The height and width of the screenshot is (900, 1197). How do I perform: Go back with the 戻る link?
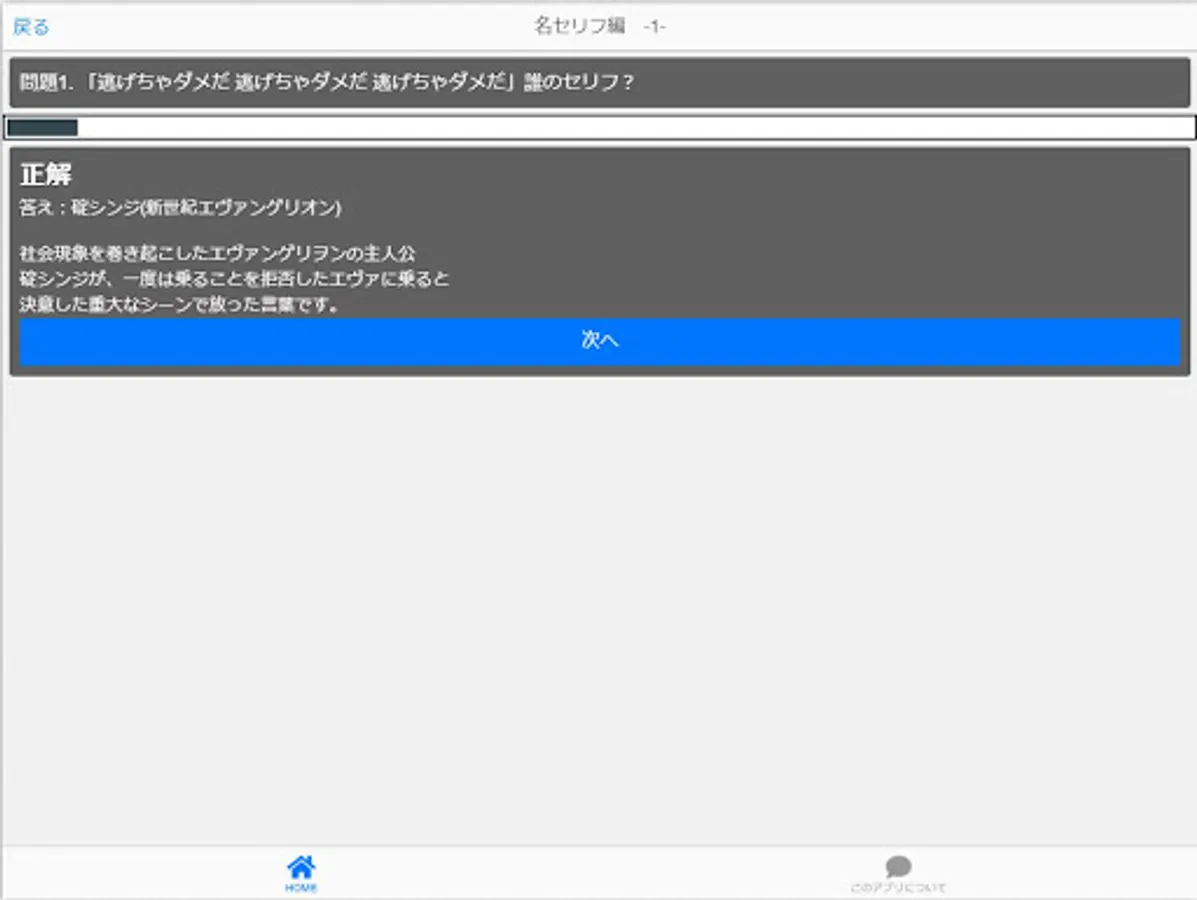31,27
